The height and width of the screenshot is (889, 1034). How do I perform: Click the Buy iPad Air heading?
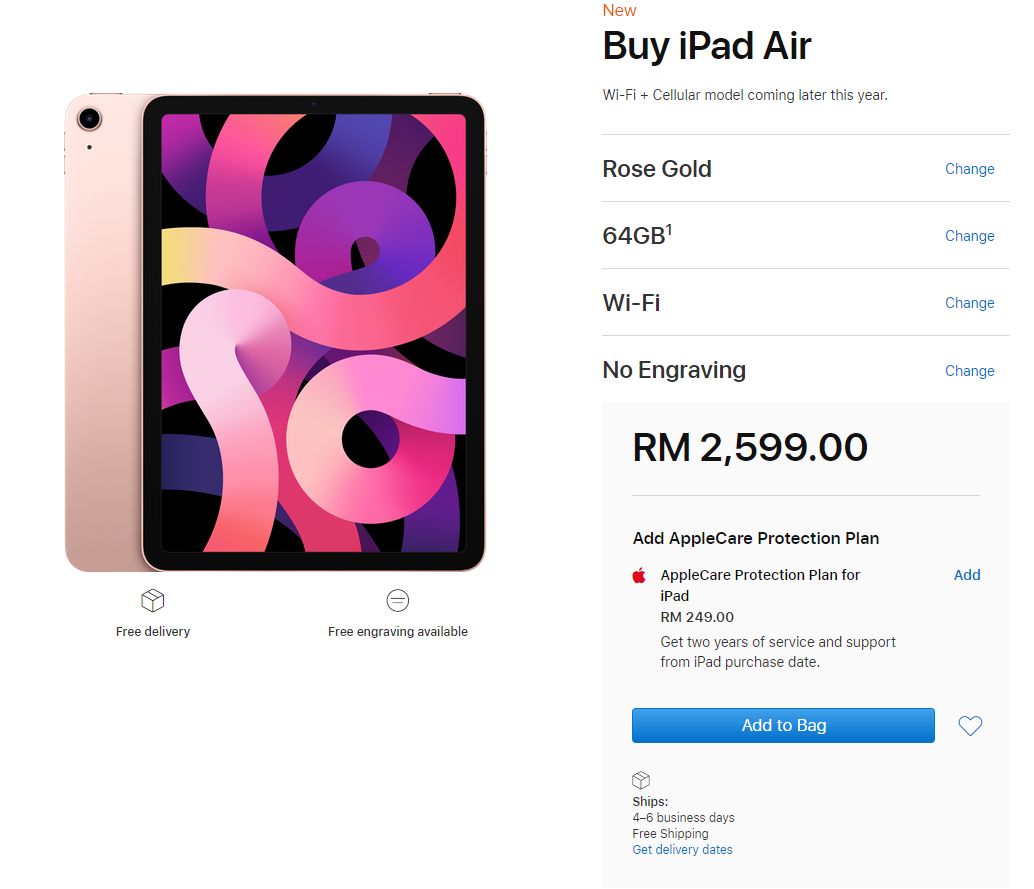pos(706,46)
